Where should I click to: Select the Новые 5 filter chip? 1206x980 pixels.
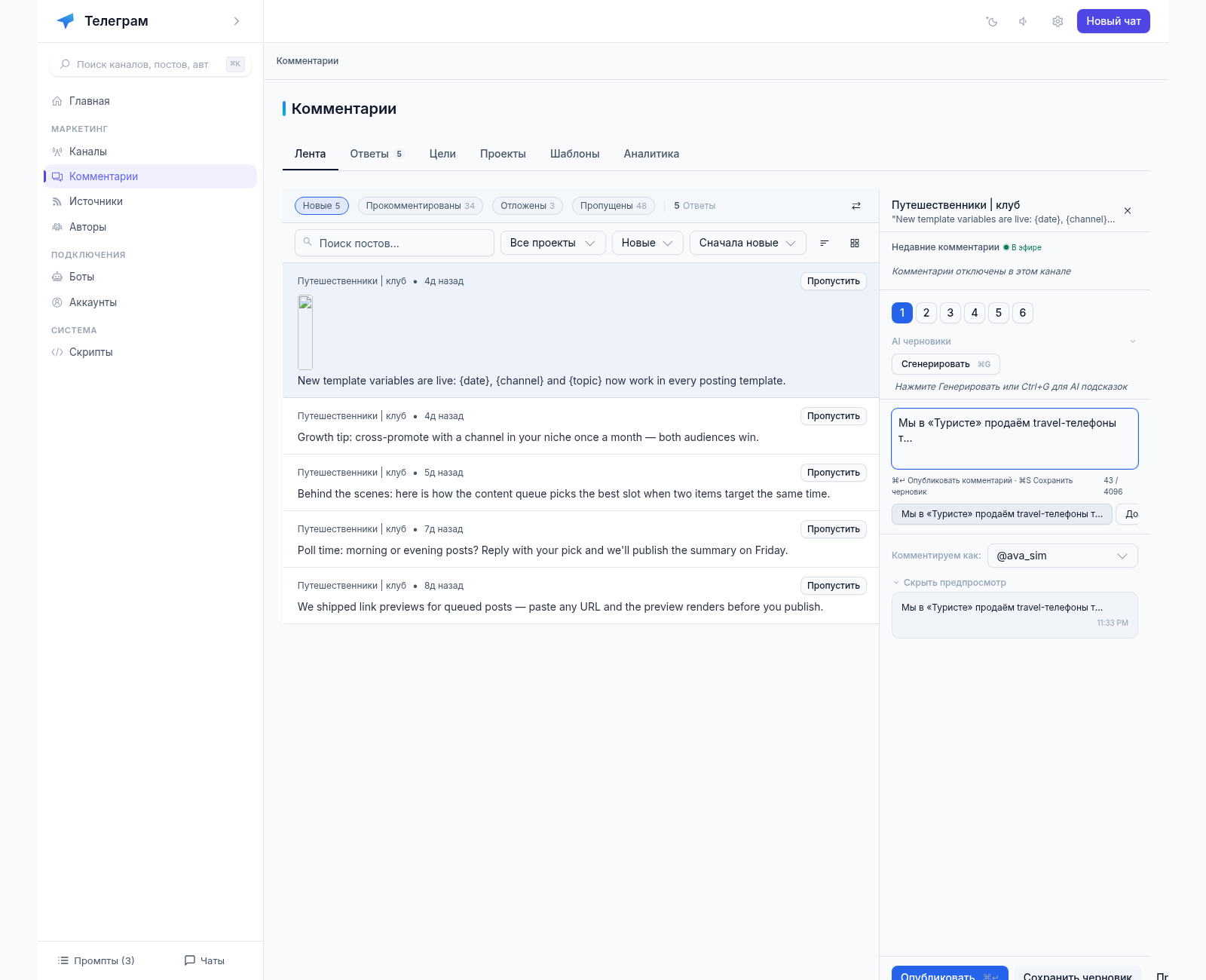[322, 206]
